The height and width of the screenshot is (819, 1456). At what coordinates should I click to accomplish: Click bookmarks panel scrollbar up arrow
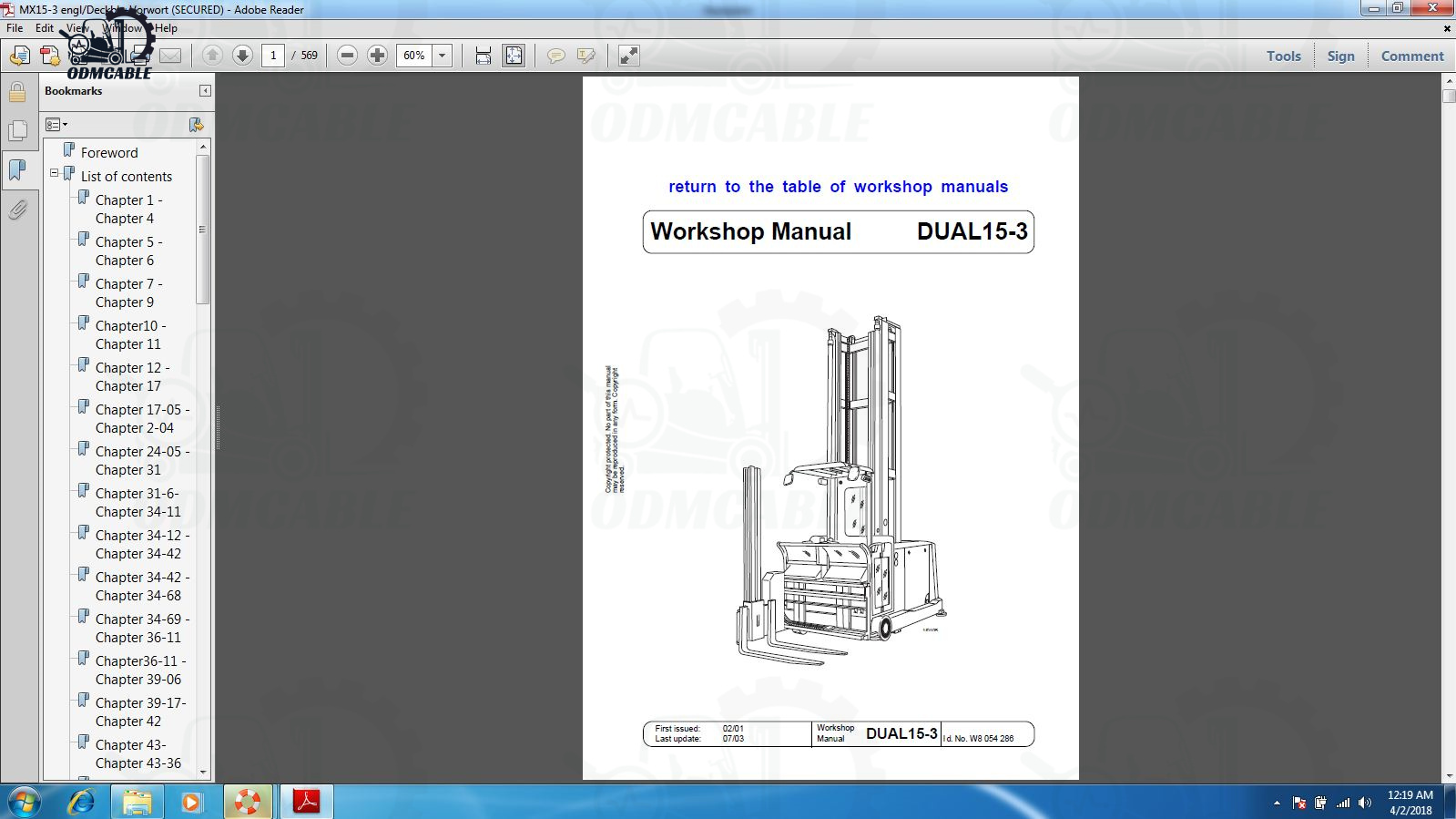click(x=203, y=147)
